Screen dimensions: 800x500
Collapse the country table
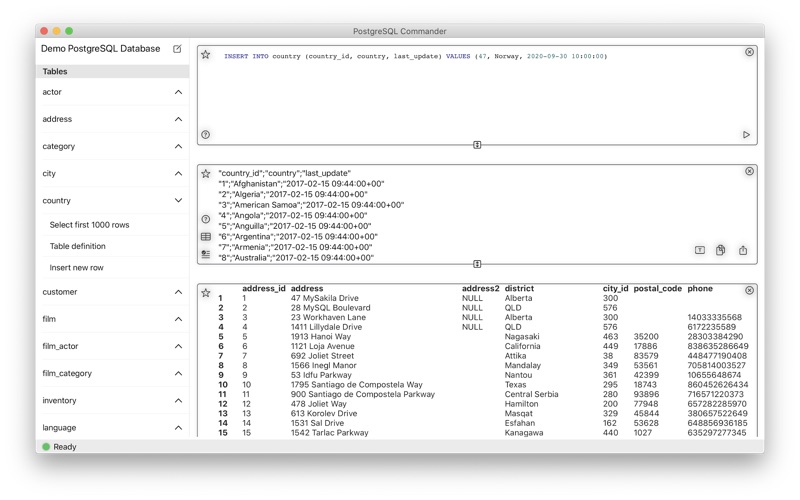(178, 201)
